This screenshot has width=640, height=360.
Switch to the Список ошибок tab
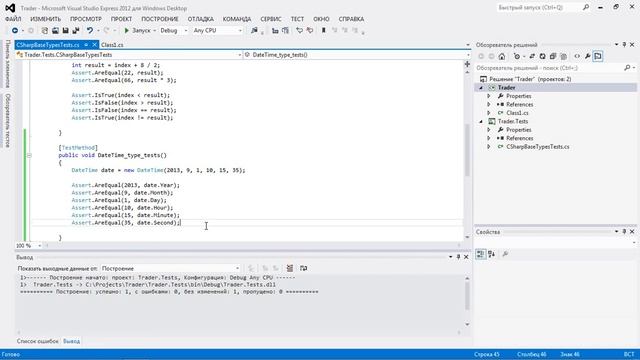point(38,341)
